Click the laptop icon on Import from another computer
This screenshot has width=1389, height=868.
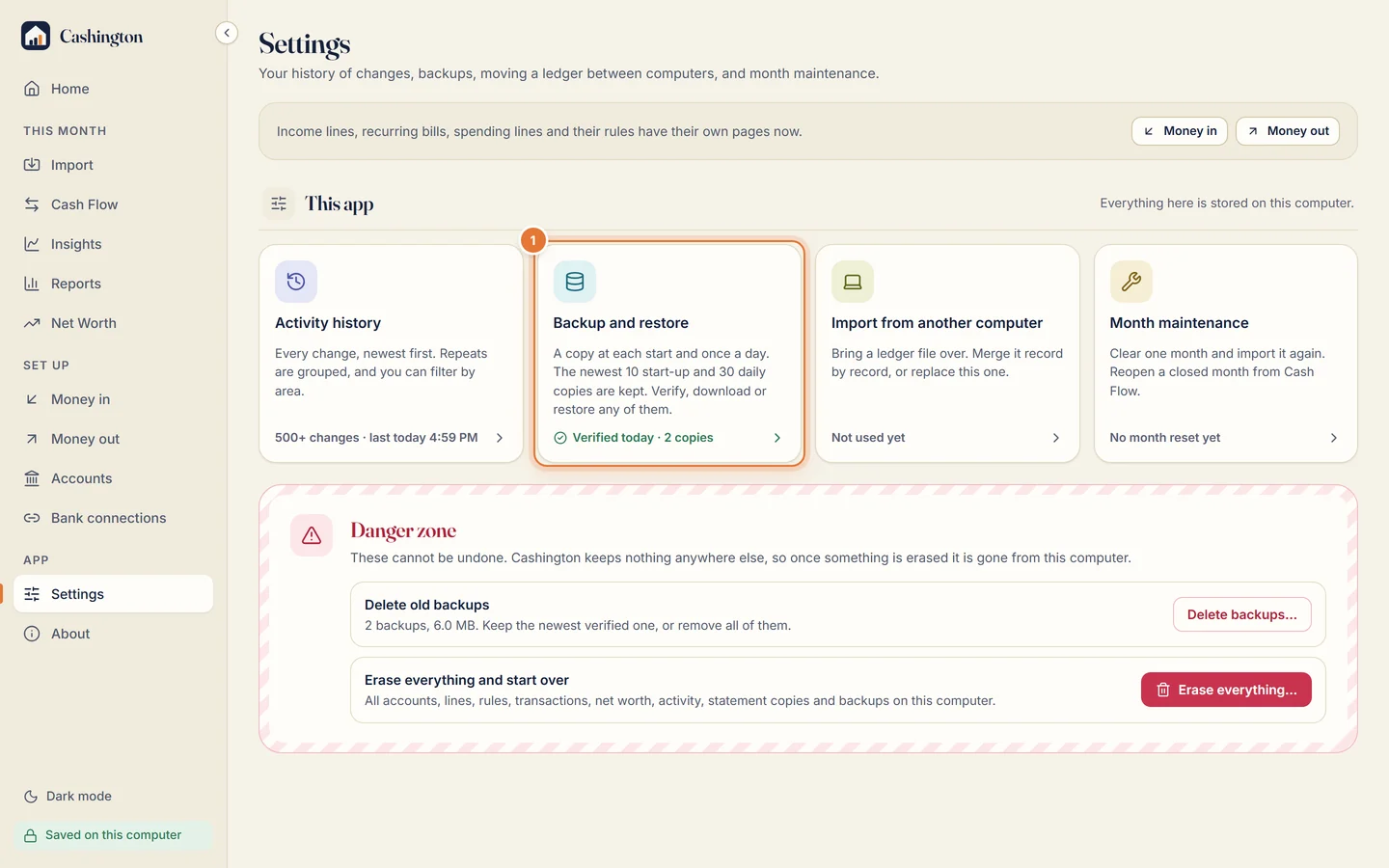pos(853,282)
